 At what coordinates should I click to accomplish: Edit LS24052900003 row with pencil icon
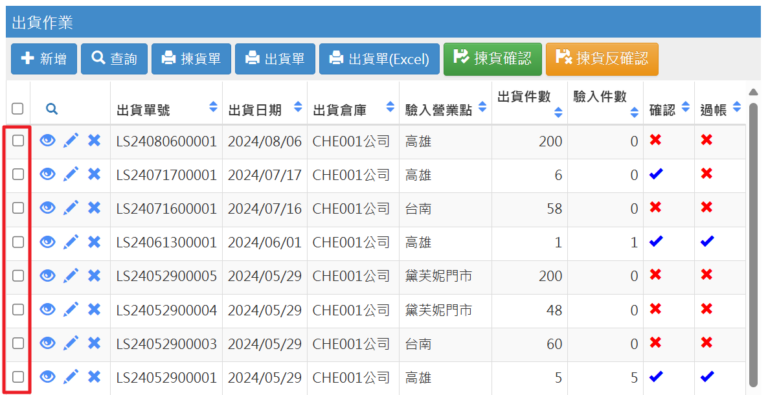click(71, 343)
